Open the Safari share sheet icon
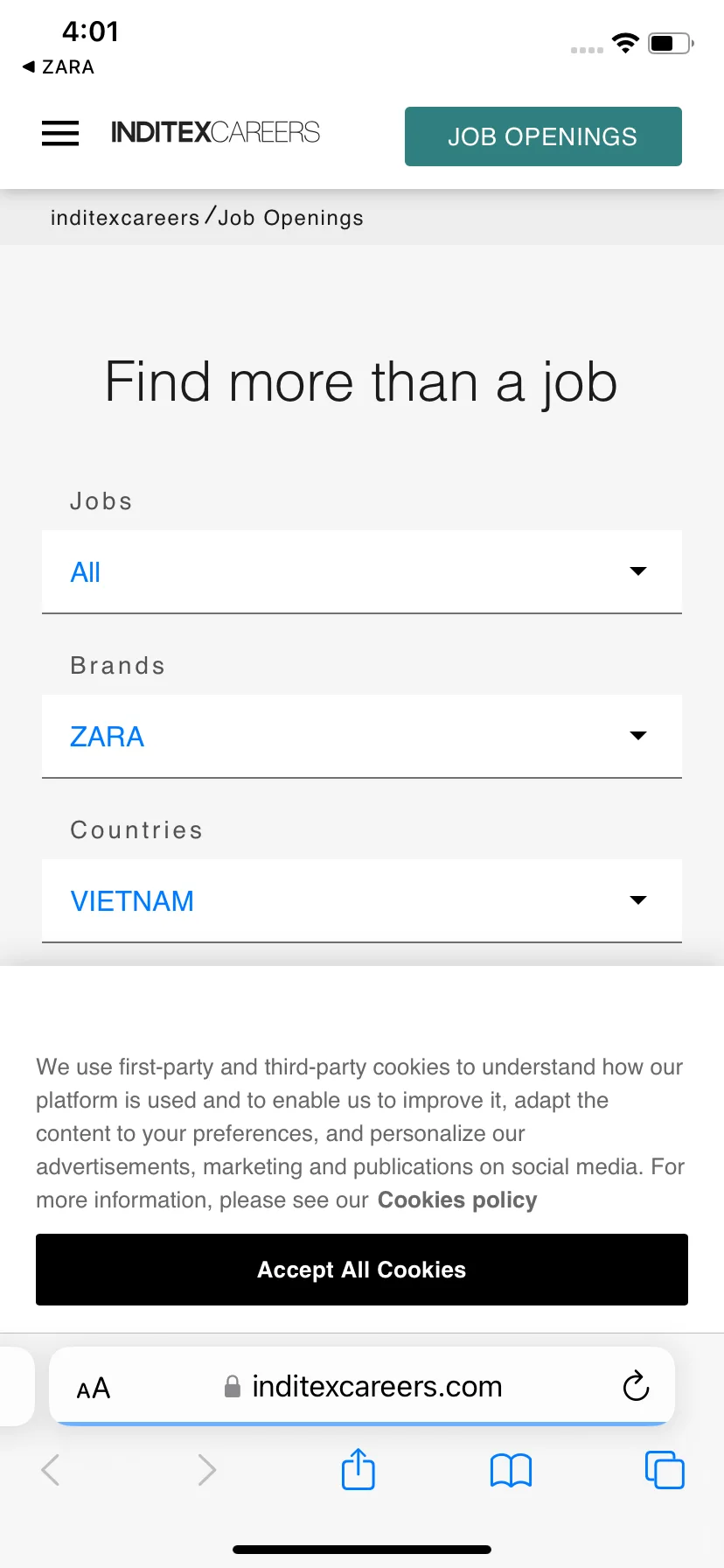Screen dimensions: 724x1568 (x=358, y=1469)
